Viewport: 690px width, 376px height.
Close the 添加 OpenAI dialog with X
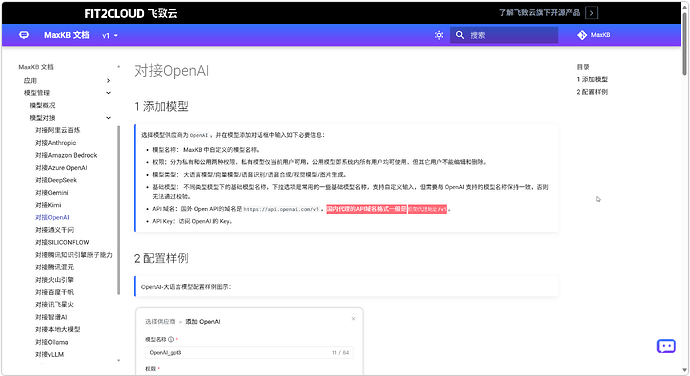(353, 319)
